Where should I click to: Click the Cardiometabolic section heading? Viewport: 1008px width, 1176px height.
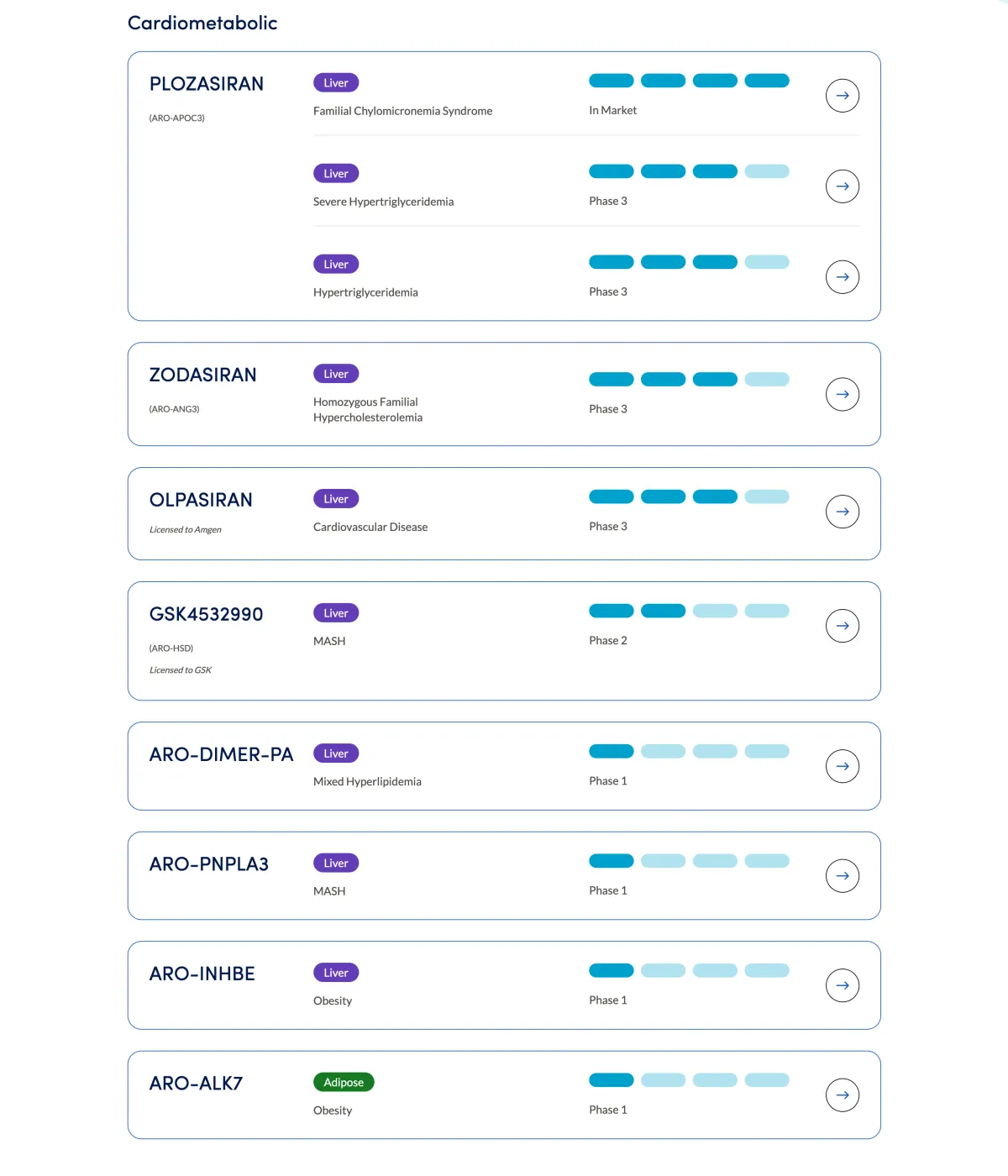[202, 23]
